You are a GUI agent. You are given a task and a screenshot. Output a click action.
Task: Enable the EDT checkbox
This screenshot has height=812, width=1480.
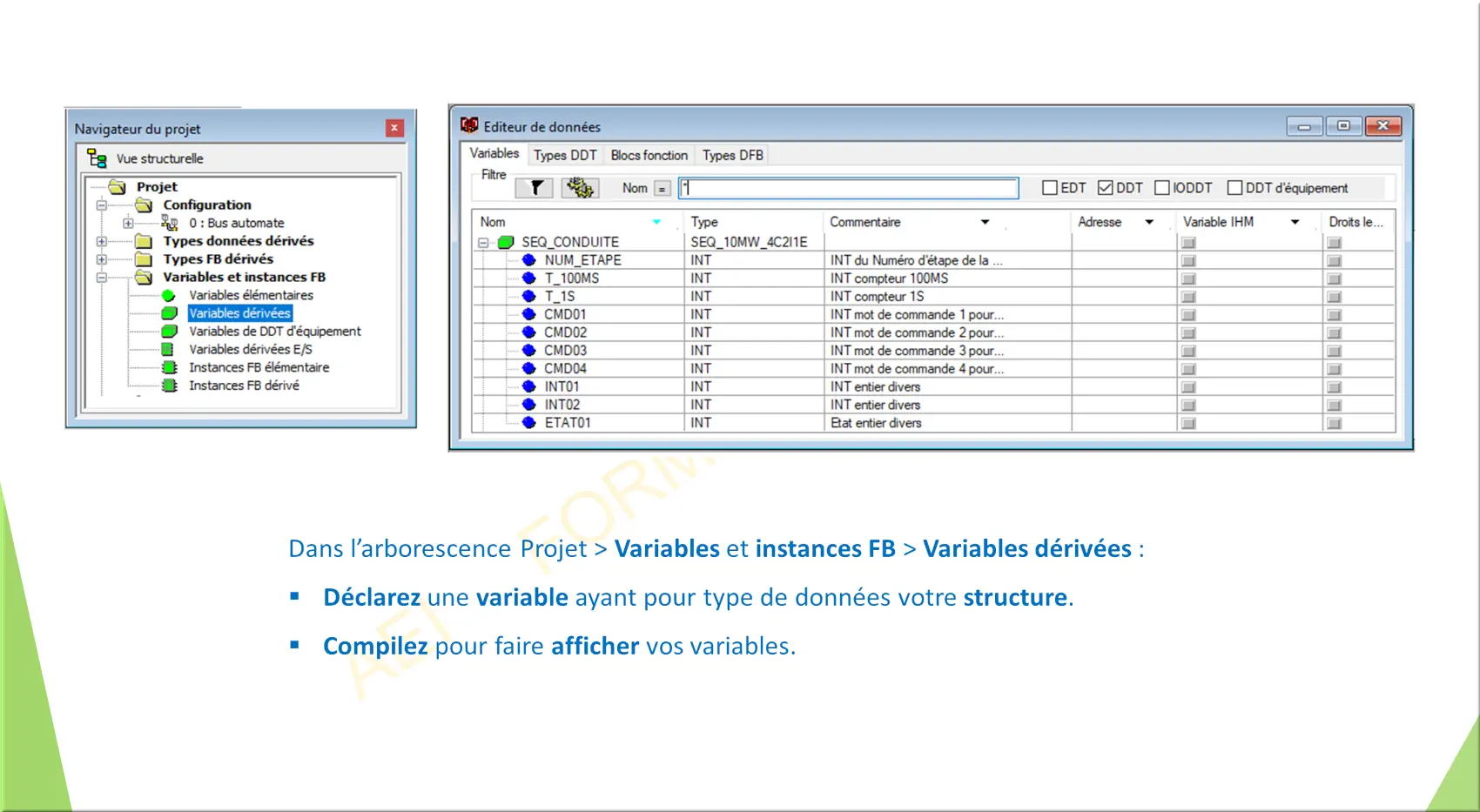(1050, 188)
